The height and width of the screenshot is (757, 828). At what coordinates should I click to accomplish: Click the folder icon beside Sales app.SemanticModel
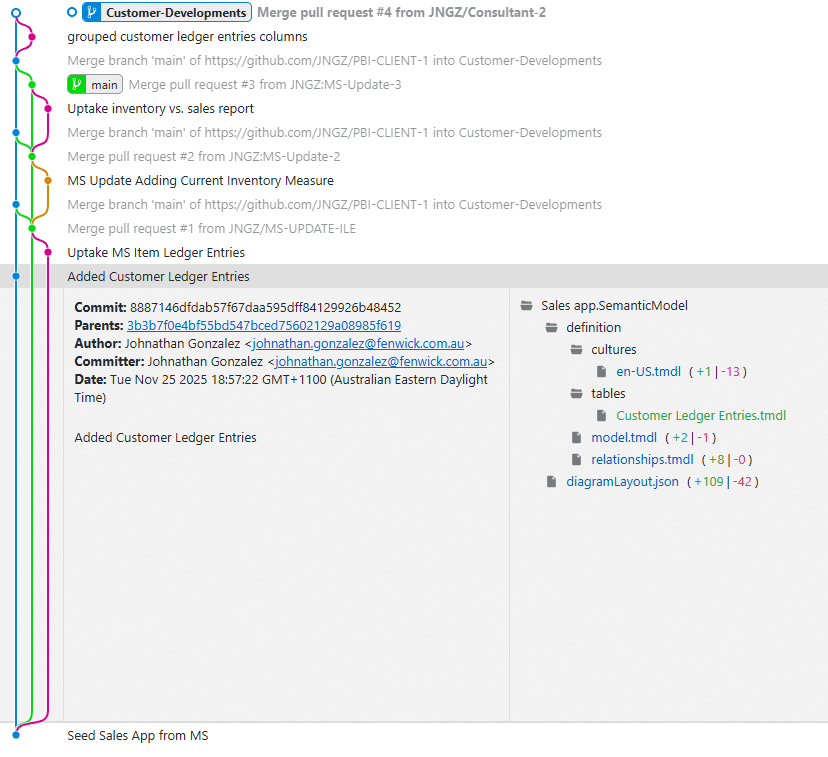525,306
